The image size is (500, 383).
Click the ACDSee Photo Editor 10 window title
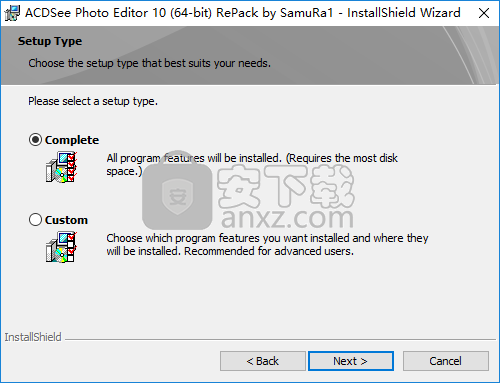[243, 13]
